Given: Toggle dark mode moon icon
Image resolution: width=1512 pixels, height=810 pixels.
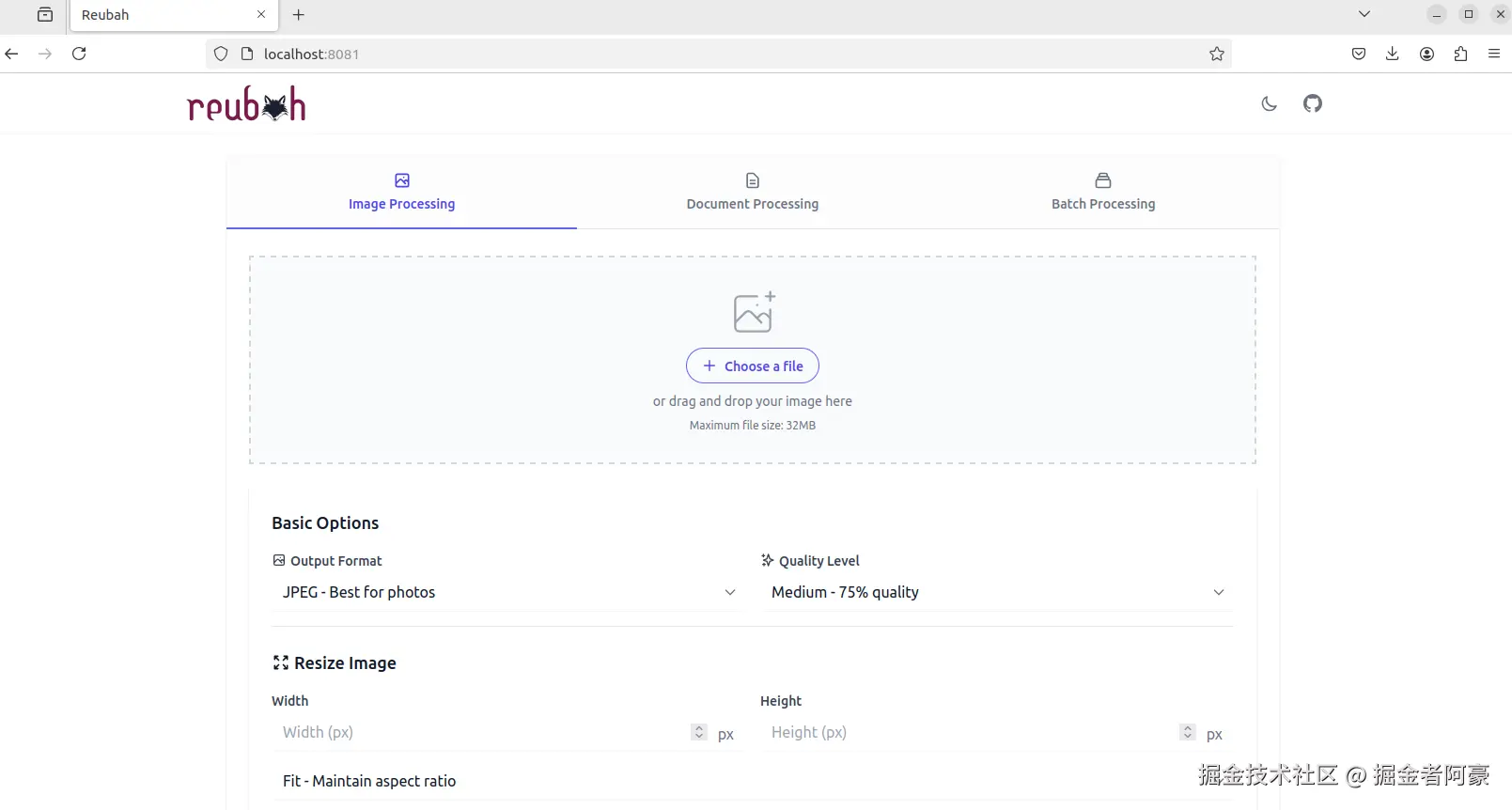Looking at the screenshot, I should tap(1269, 104).
